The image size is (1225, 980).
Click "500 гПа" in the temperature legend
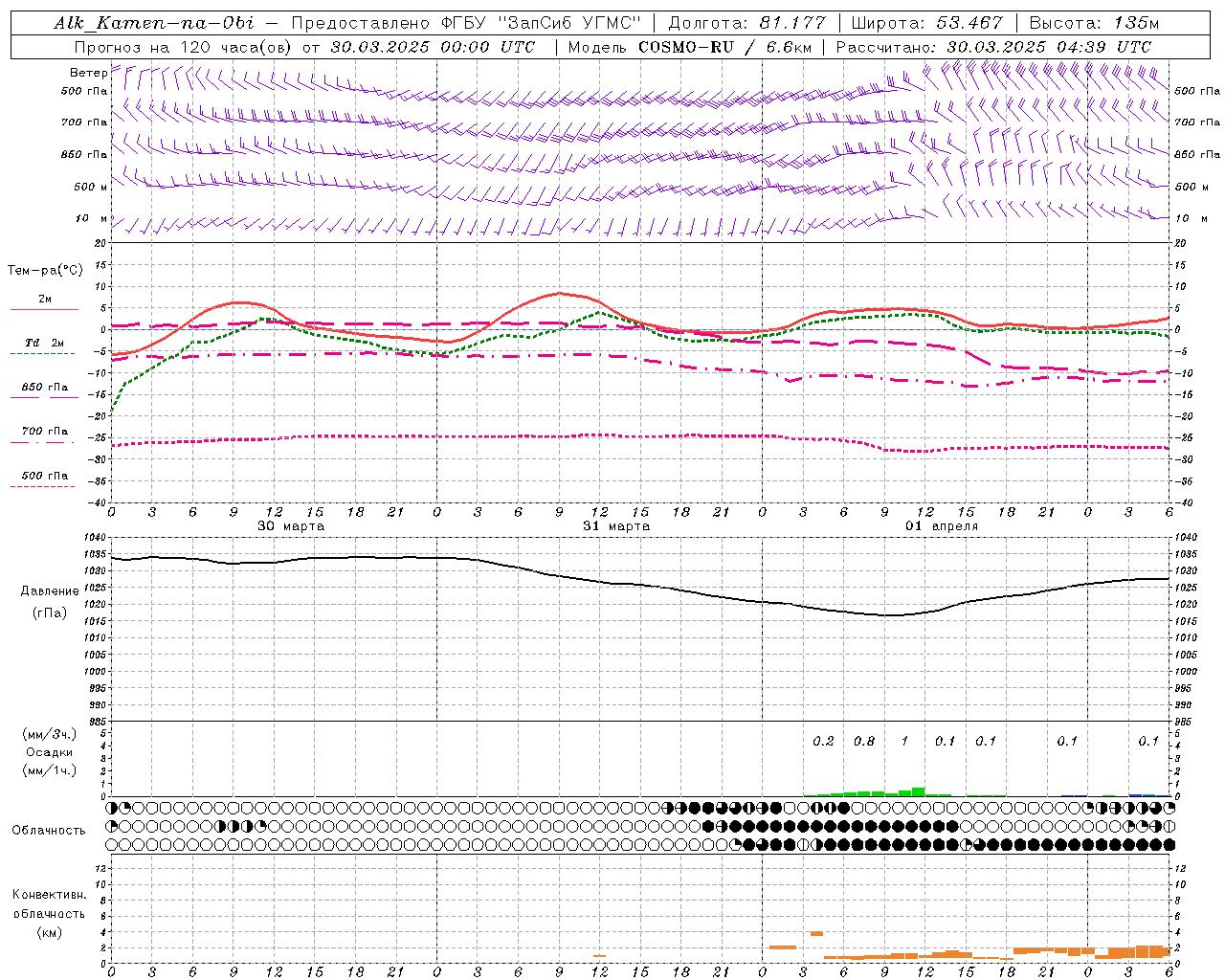[45, 476]
